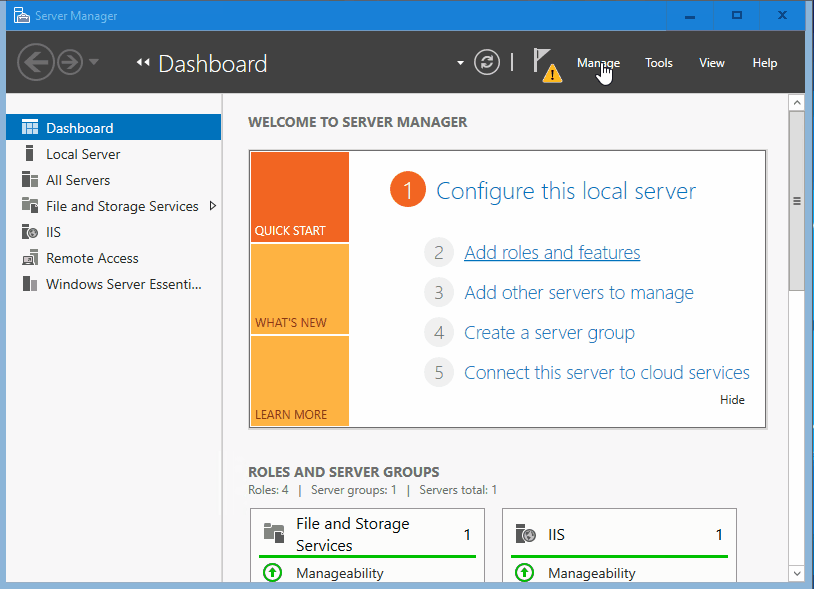Hide the Welcome quick start panel
The height and width of the screenshot is (589, 814).
point(732,399)
